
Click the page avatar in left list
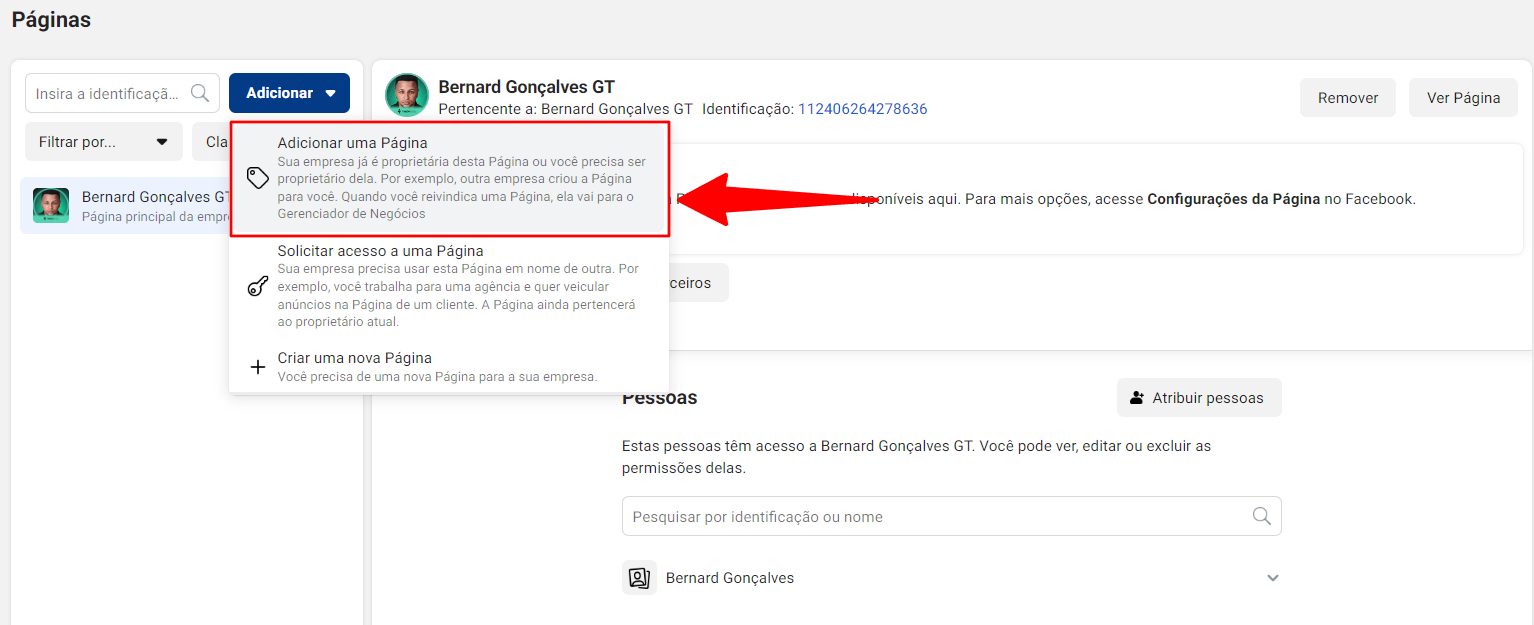51,205
